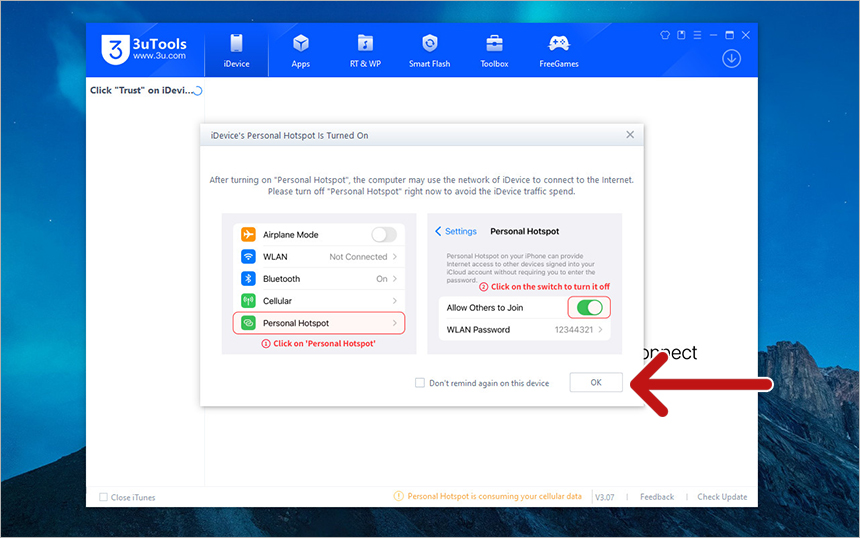Click the Allow Others to Join label
The width and height of the screenshot is (860, 538).
point(485,308)
